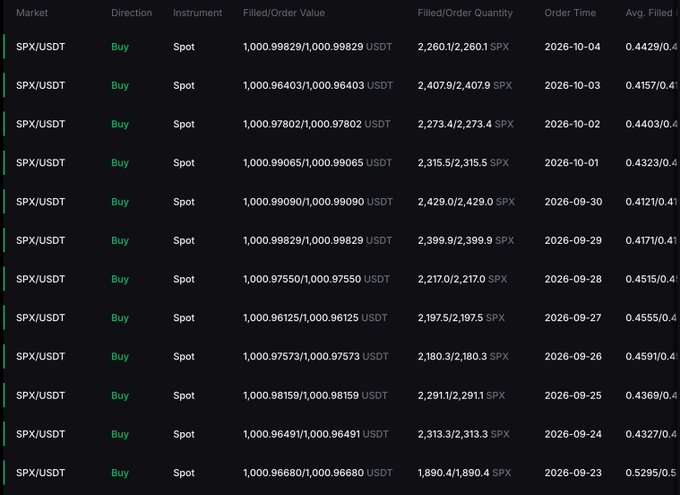Click the Filled/Order Quantity column header

point(465,13)
